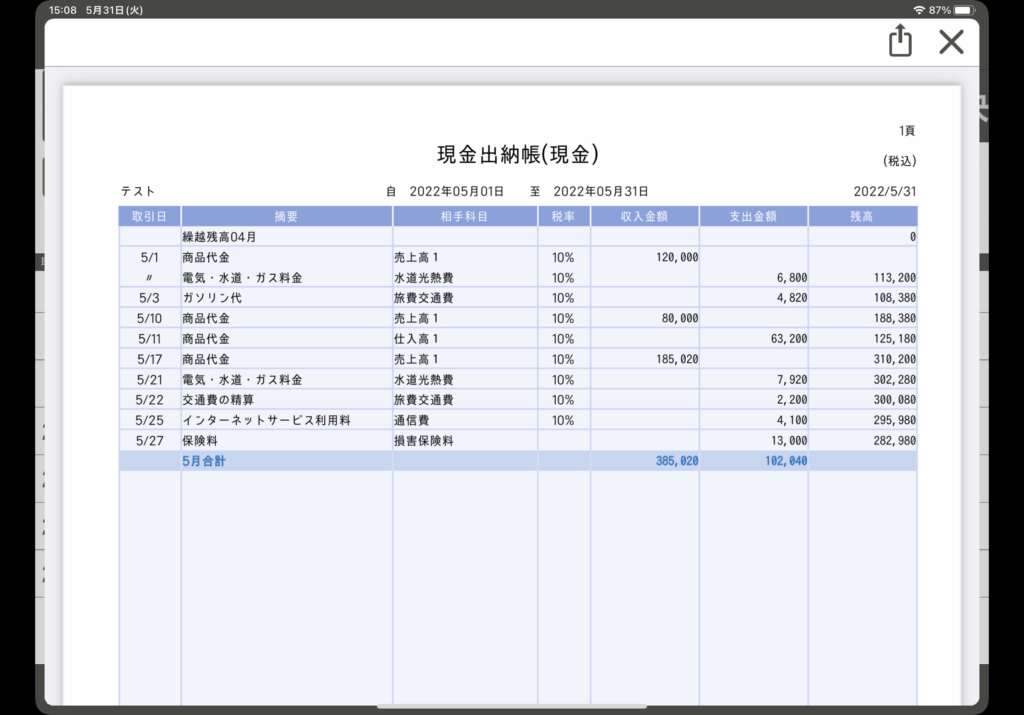Select the 7,920 expense amount

coord(792,379)
